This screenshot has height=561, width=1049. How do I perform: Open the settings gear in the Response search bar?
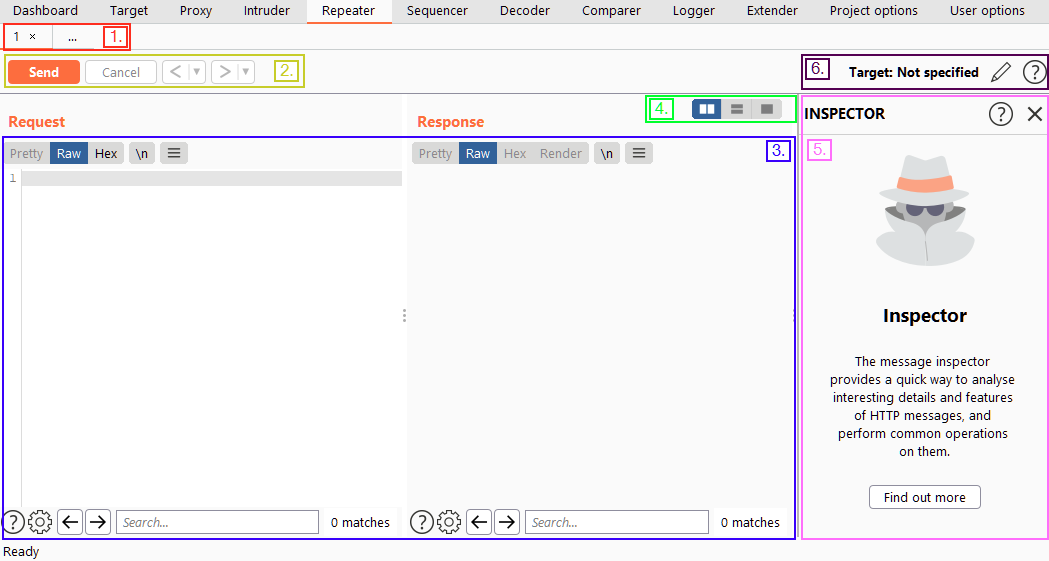[449, 522]
